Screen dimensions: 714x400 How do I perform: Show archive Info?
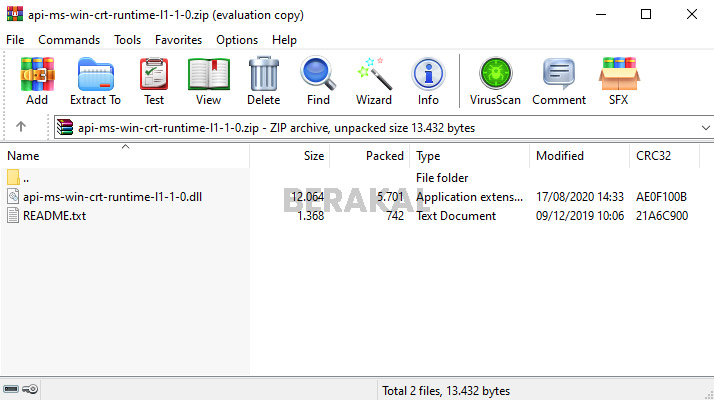pyautogui.click(x=428, y=81)
